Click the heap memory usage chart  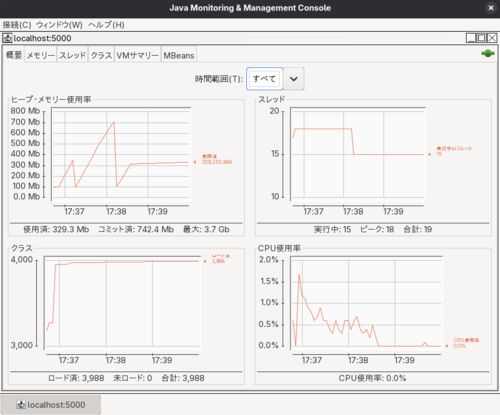coord(121,154)
